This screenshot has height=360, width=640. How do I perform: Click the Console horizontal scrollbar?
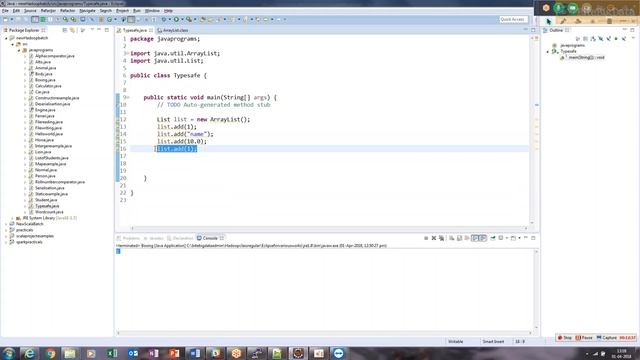325,333
